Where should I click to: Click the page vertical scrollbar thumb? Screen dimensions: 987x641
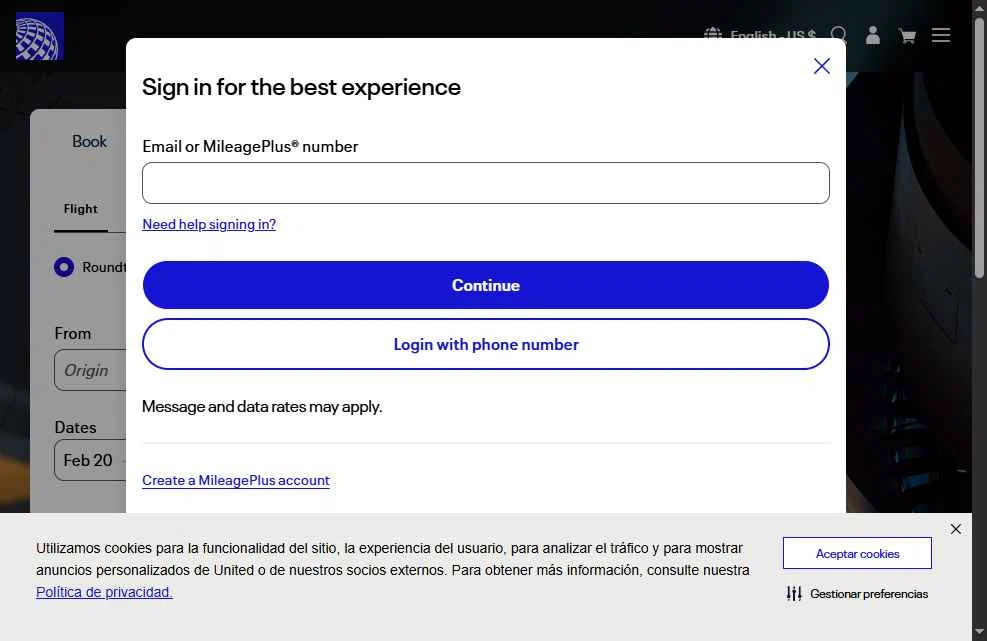coord(979,148)
